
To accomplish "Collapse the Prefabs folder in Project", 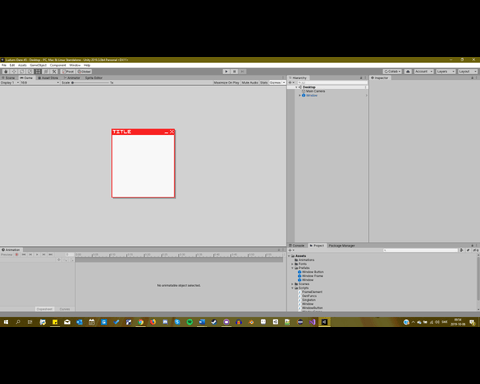I will point(292,268).
